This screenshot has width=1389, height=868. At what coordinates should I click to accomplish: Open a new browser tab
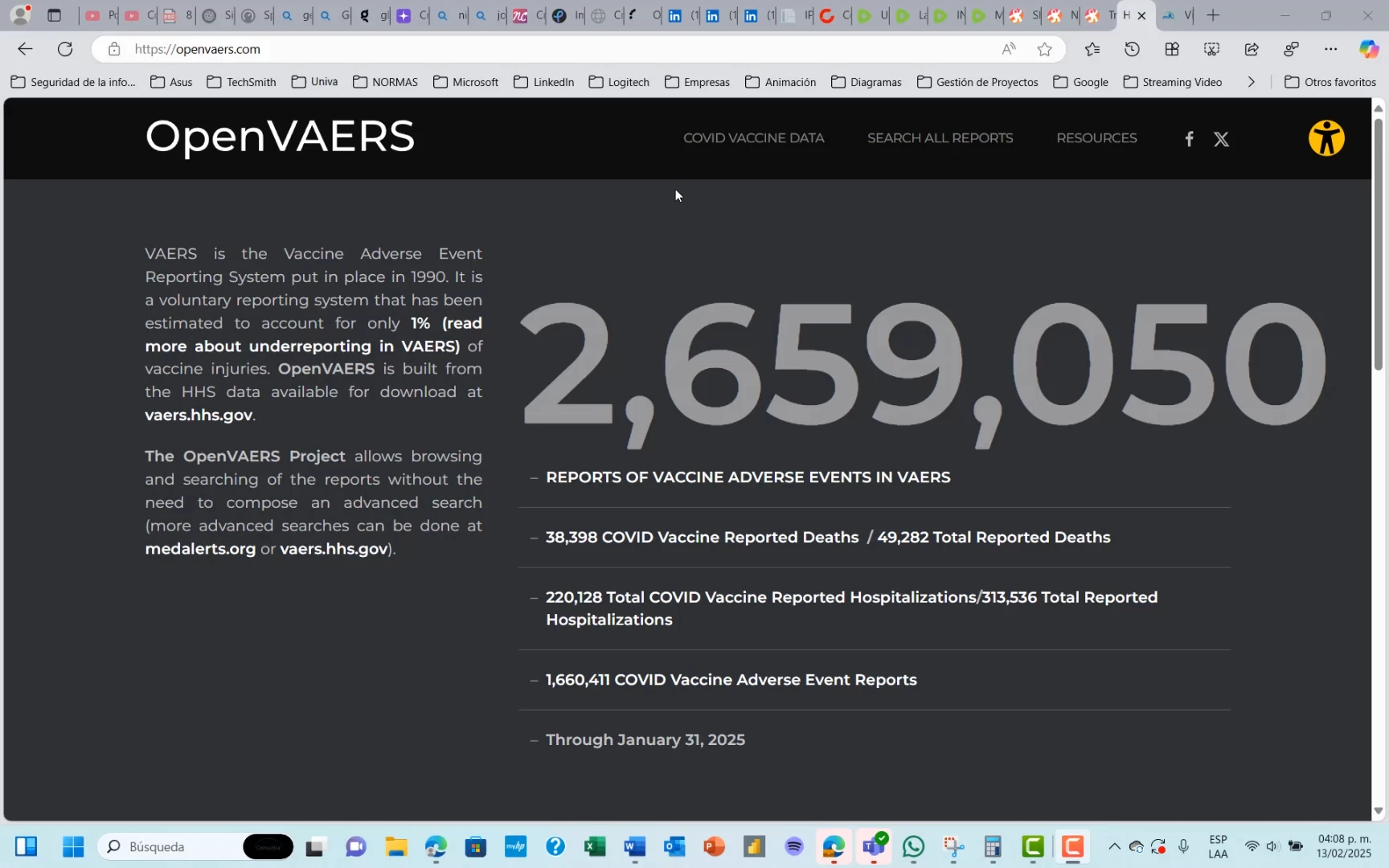1213,15
